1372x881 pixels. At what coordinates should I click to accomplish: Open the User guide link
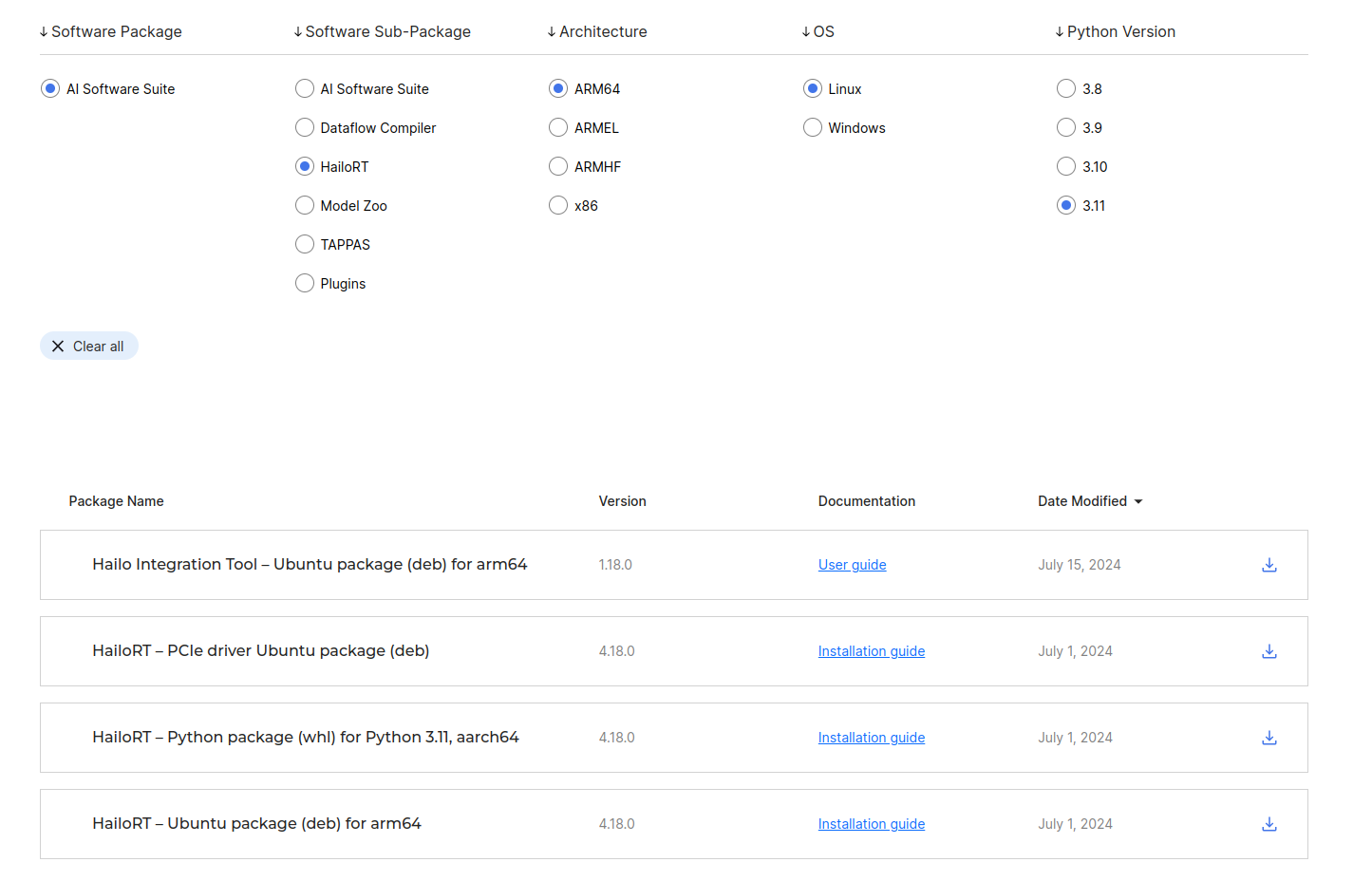(852, 565)
